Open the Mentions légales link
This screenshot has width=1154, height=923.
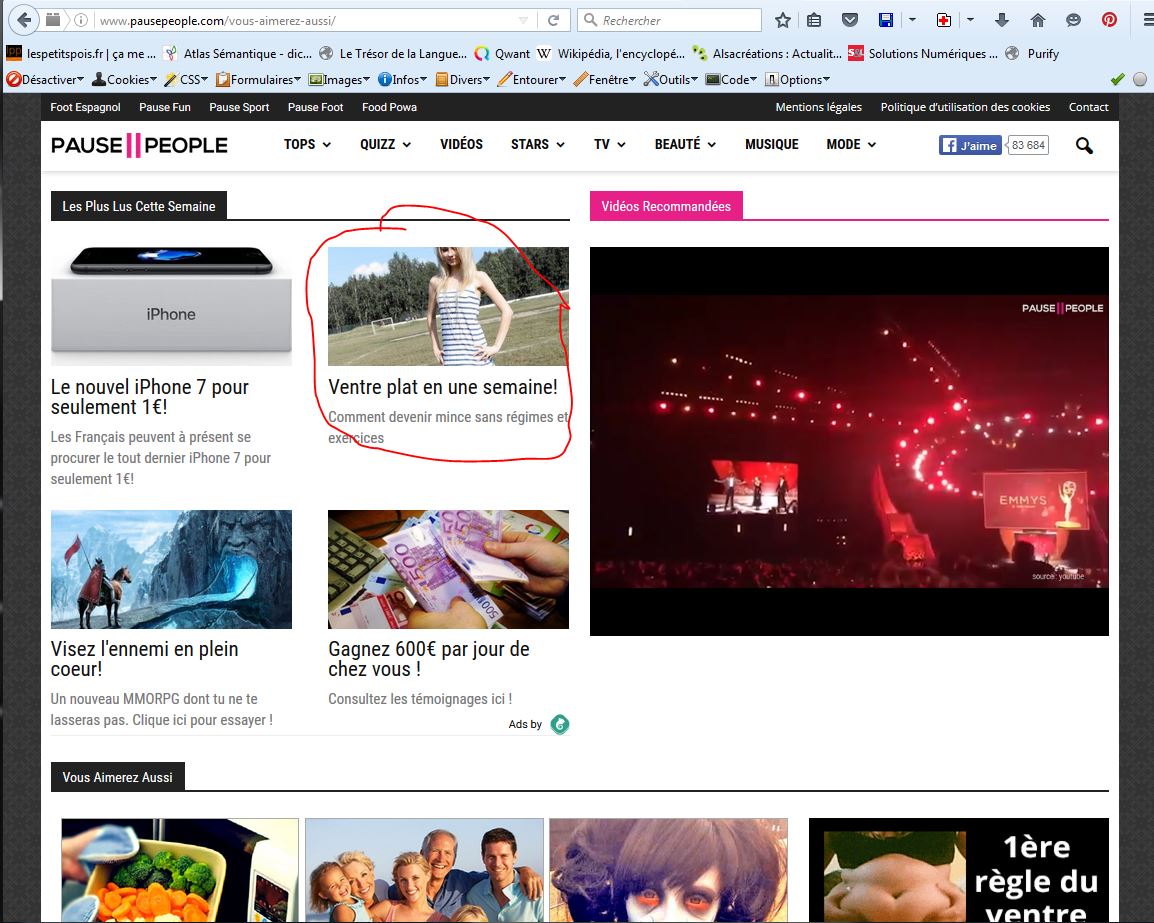point(818,107)
